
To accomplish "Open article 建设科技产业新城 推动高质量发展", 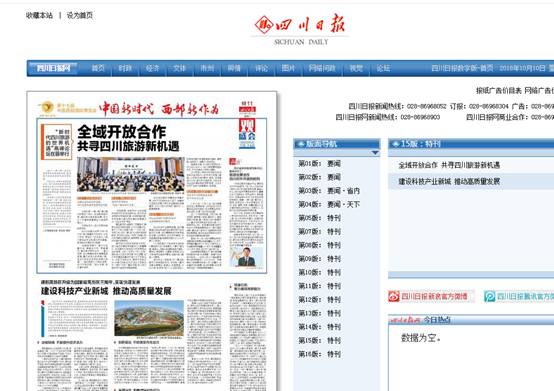I will [x=449, y=182].
